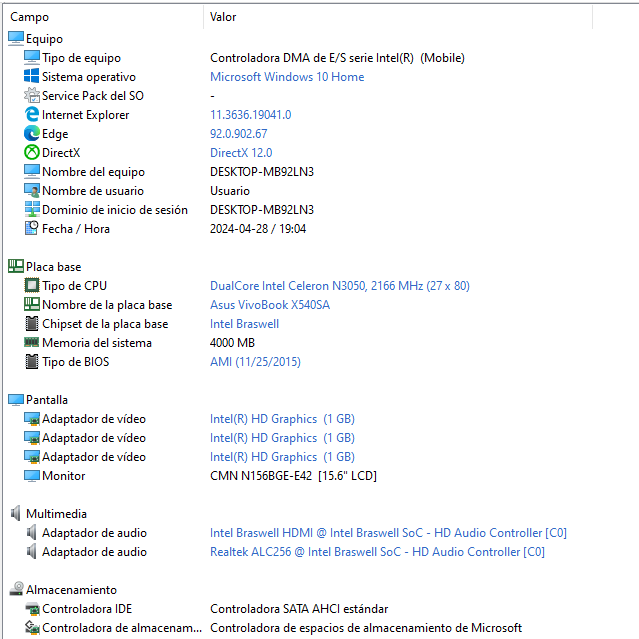The width and height of the screenshot is (639, 639).
Task: Open the DirectX 12.0 link
Action: (241, 152)
